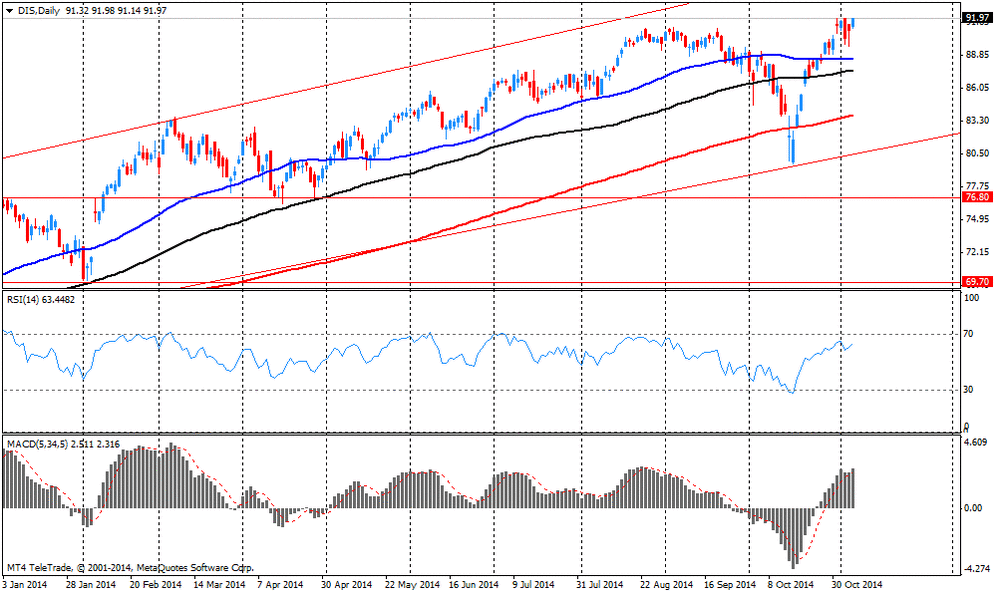Click the 3 Jan 2014 date label
Viewport: 1000px width, 593px height.
pos(26,584)
